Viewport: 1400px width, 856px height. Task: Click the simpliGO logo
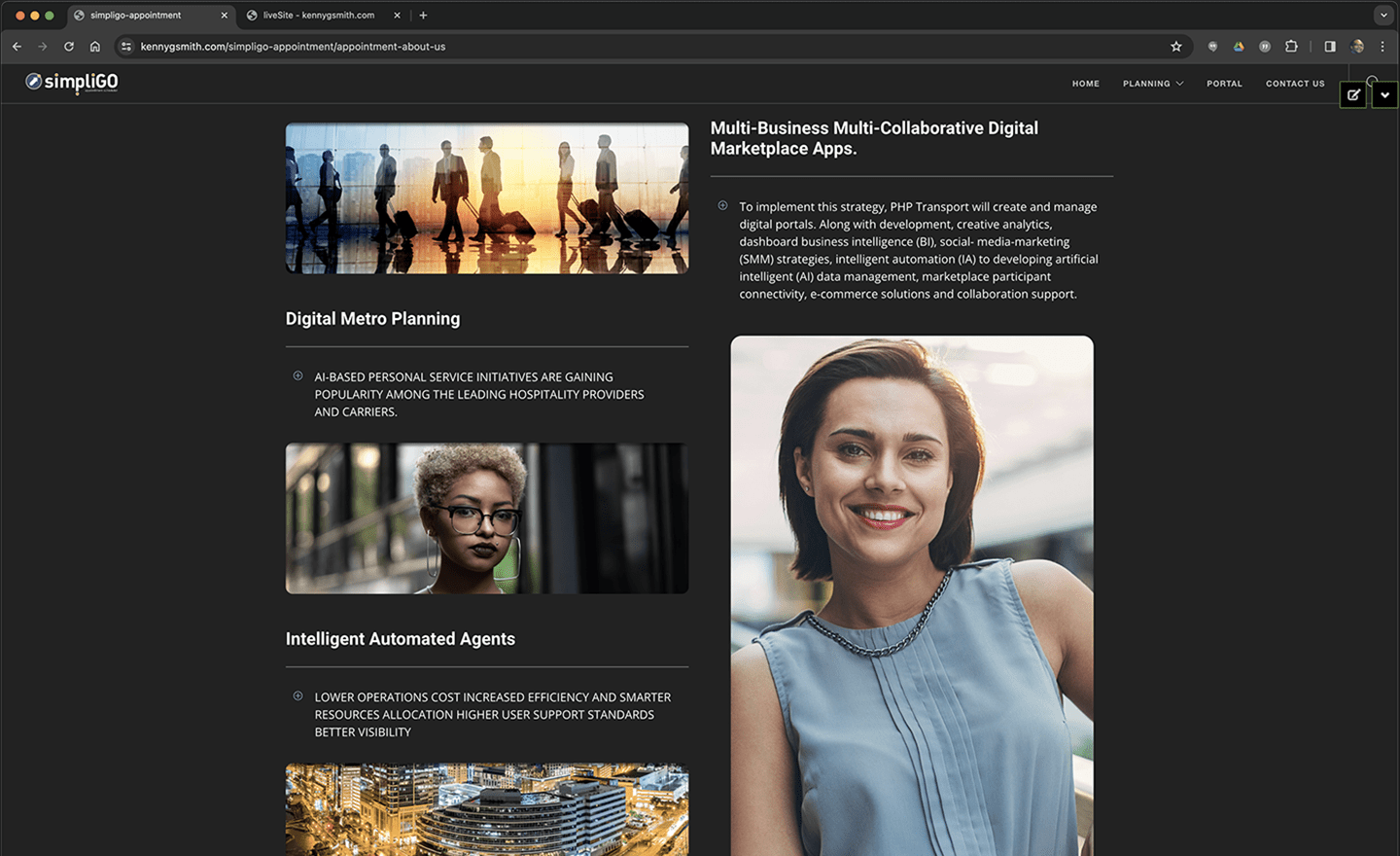click(72, 83)
